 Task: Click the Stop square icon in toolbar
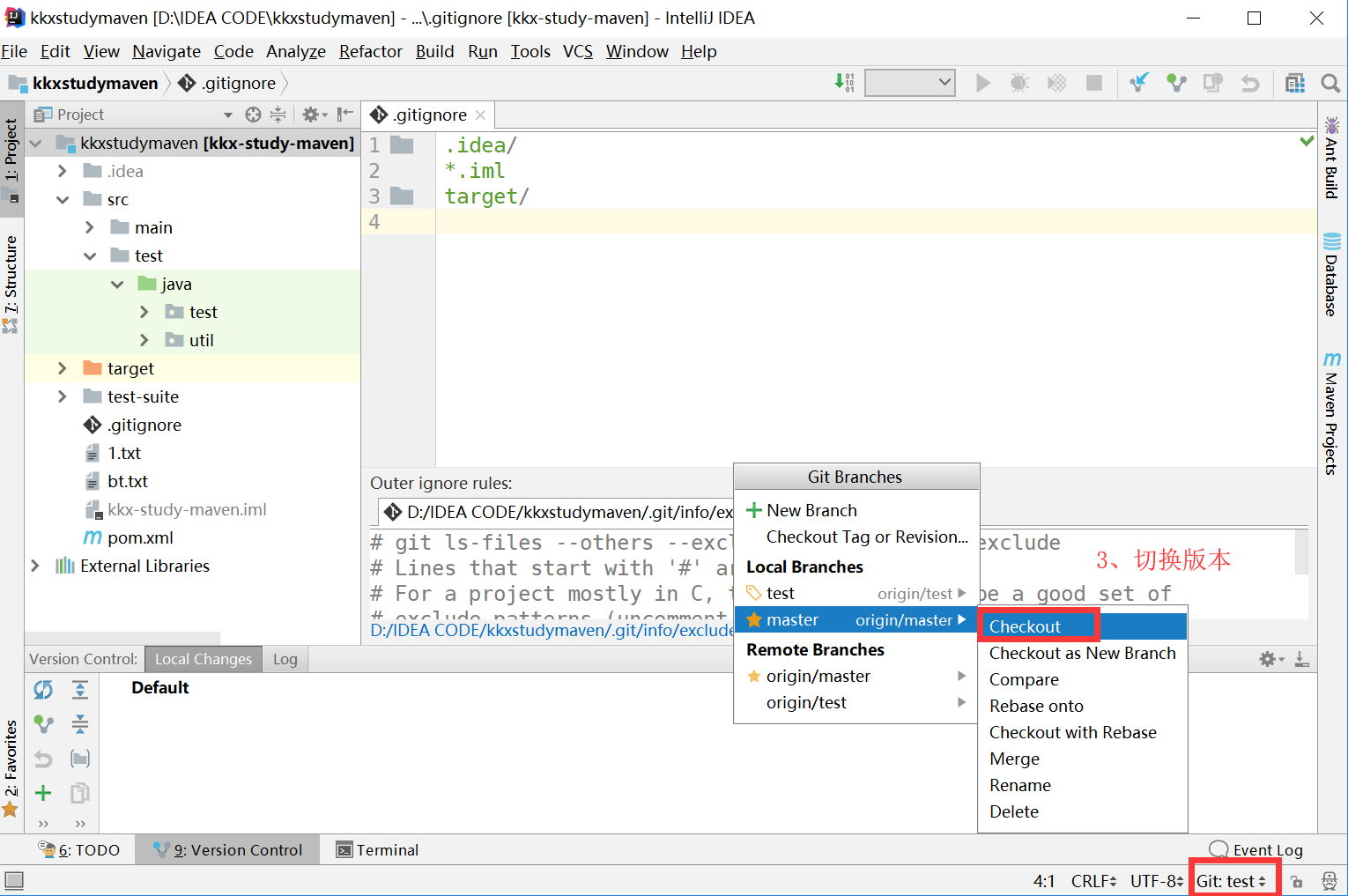click(x=1094, y=83)
